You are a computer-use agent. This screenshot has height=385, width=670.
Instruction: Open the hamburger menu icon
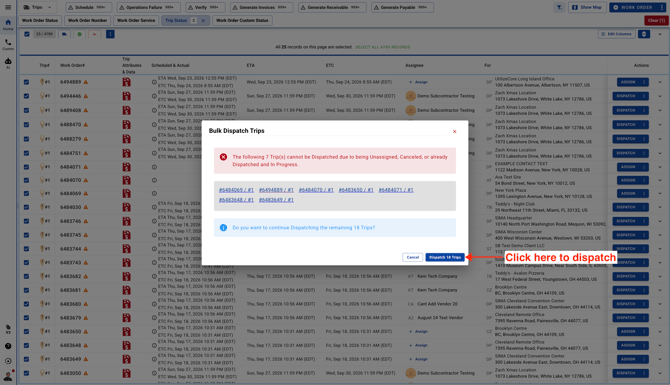click(8, 7)
